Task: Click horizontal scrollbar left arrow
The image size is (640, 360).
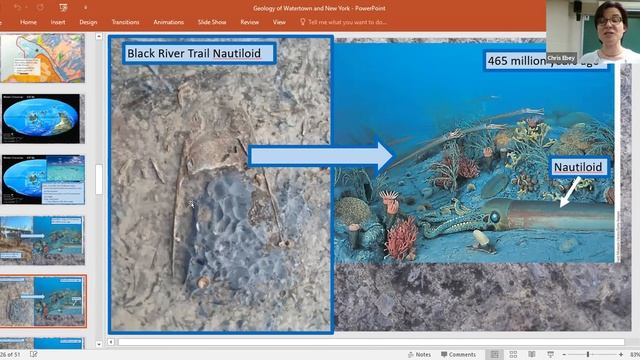Action: point(111,342)
